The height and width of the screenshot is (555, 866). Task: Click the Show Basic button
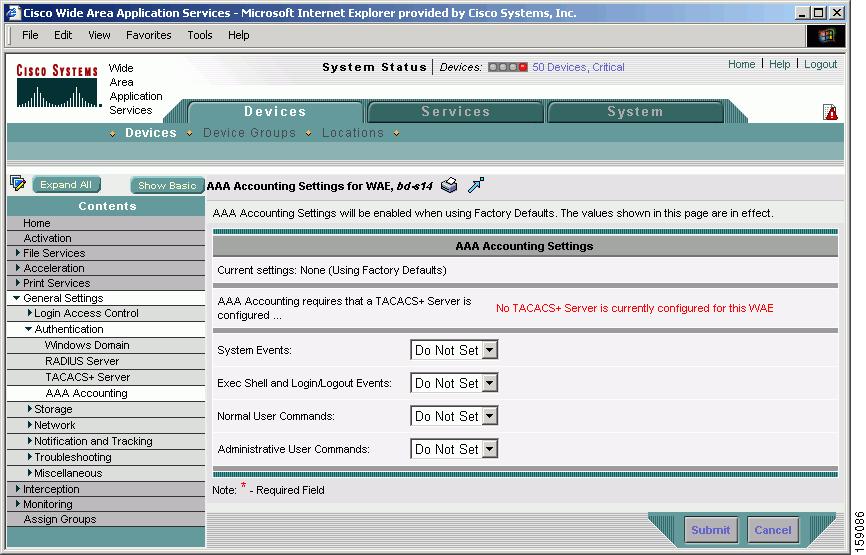click(x=167, y=186)
